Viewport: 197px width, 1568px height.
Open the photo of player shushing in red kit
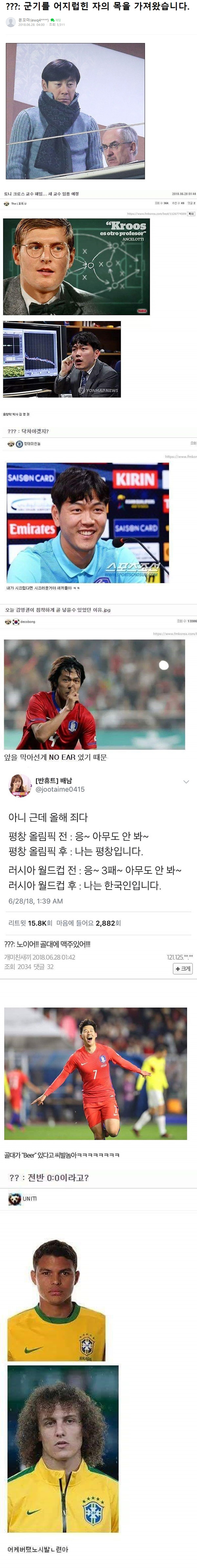pos(94,695)
